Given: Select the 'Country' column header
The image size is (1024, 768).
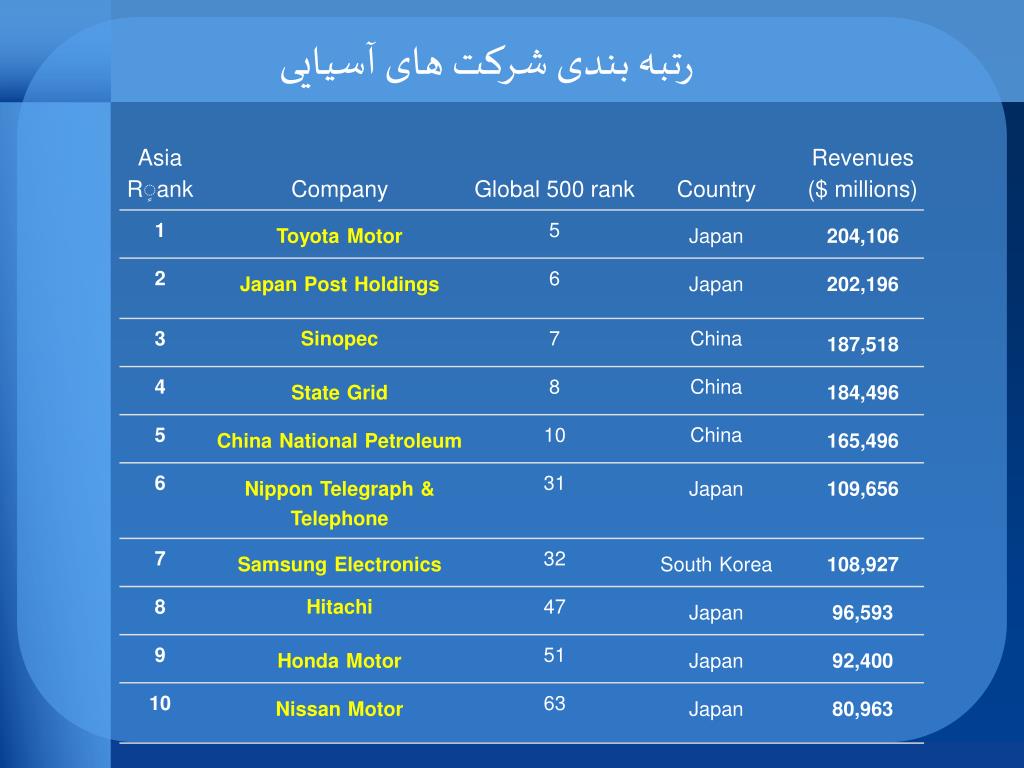Looking at the screenshot, I should [x=716, y=189].
